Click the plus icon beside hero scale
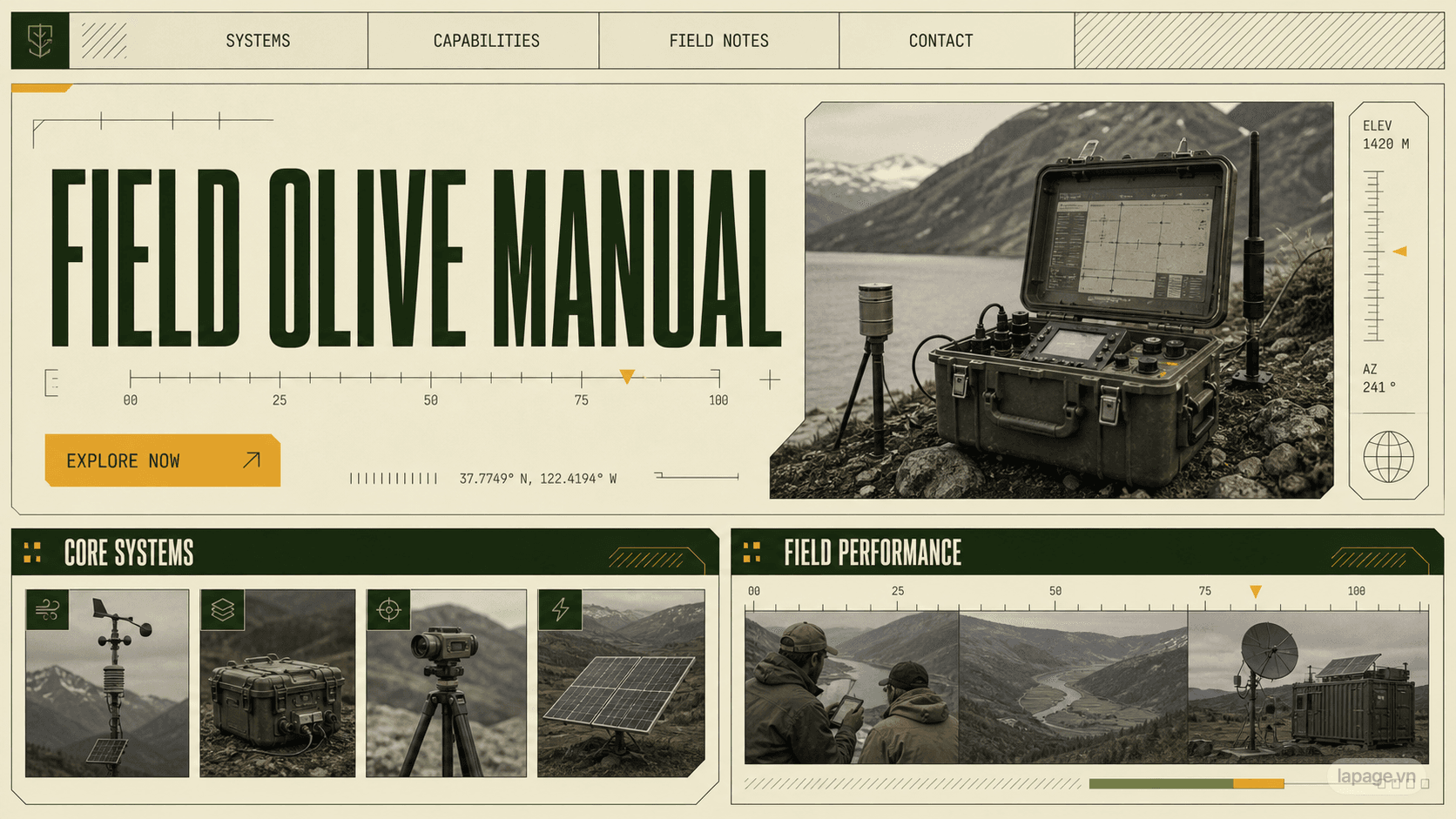Viewport: 1456px width, 819px height. (x=770, y=379)
